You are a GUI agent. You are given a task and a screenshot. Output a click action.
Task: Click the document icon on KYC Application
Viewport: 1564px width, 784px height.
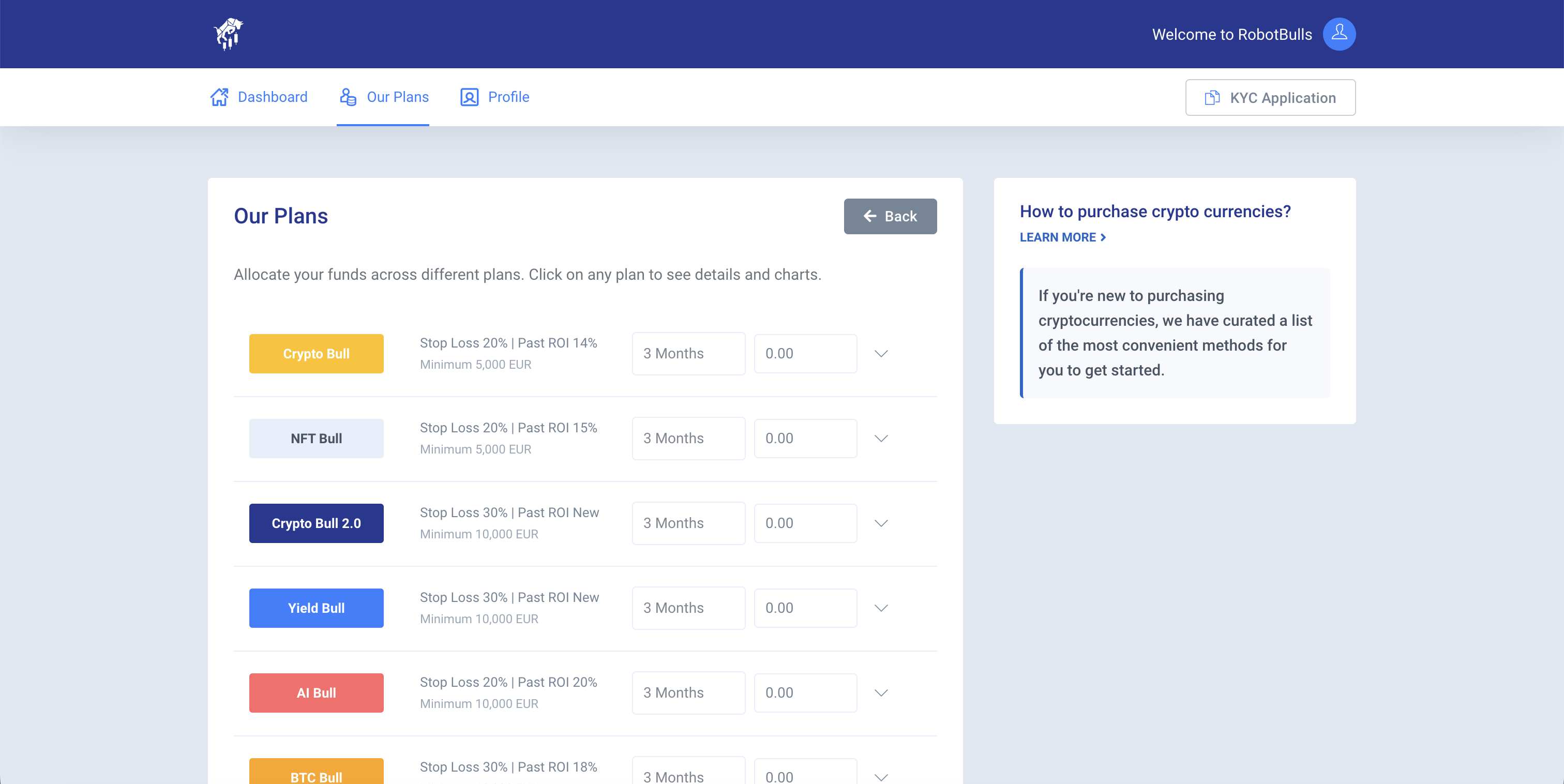1211,97
